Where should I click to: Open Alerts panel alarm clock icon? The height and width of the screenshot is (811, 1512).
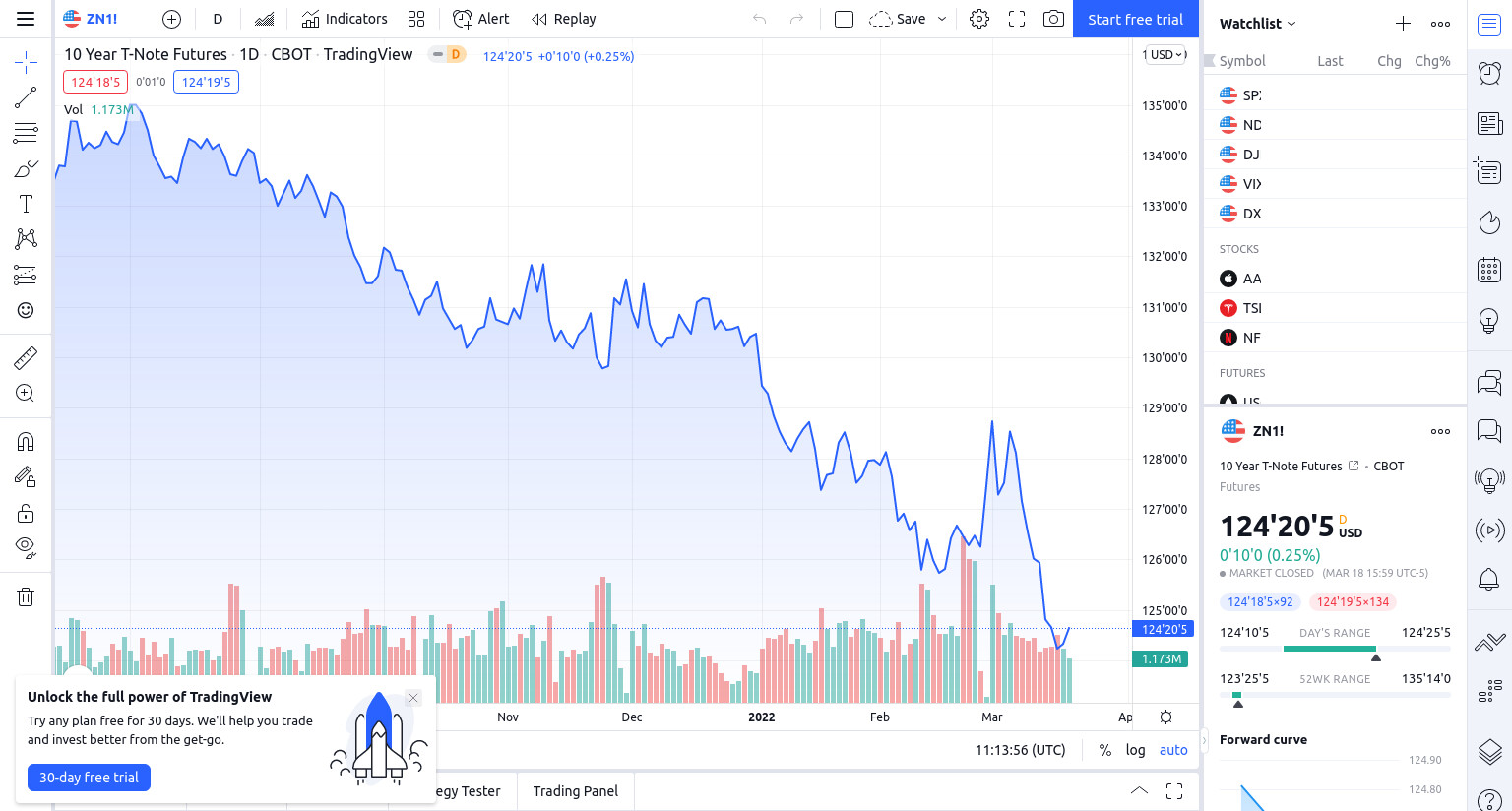point(1489,72)
